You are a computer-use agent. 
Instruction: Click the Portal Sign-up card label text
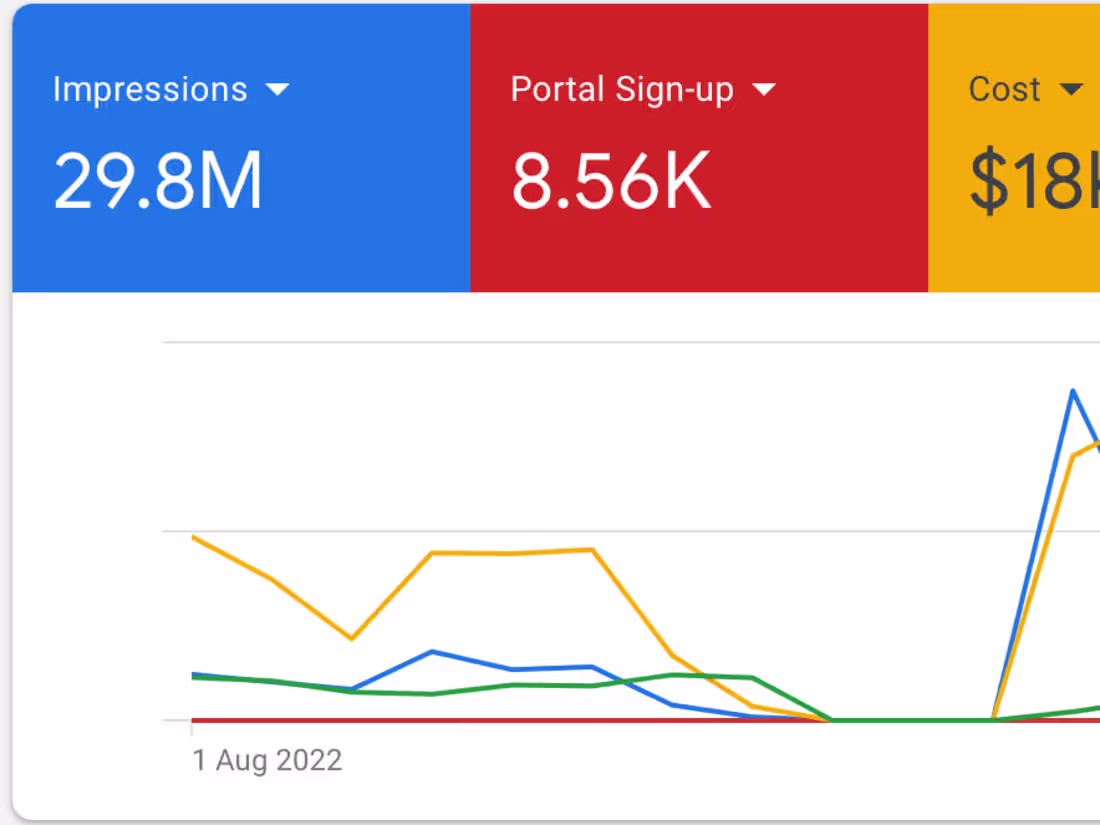tap(619, 89)
